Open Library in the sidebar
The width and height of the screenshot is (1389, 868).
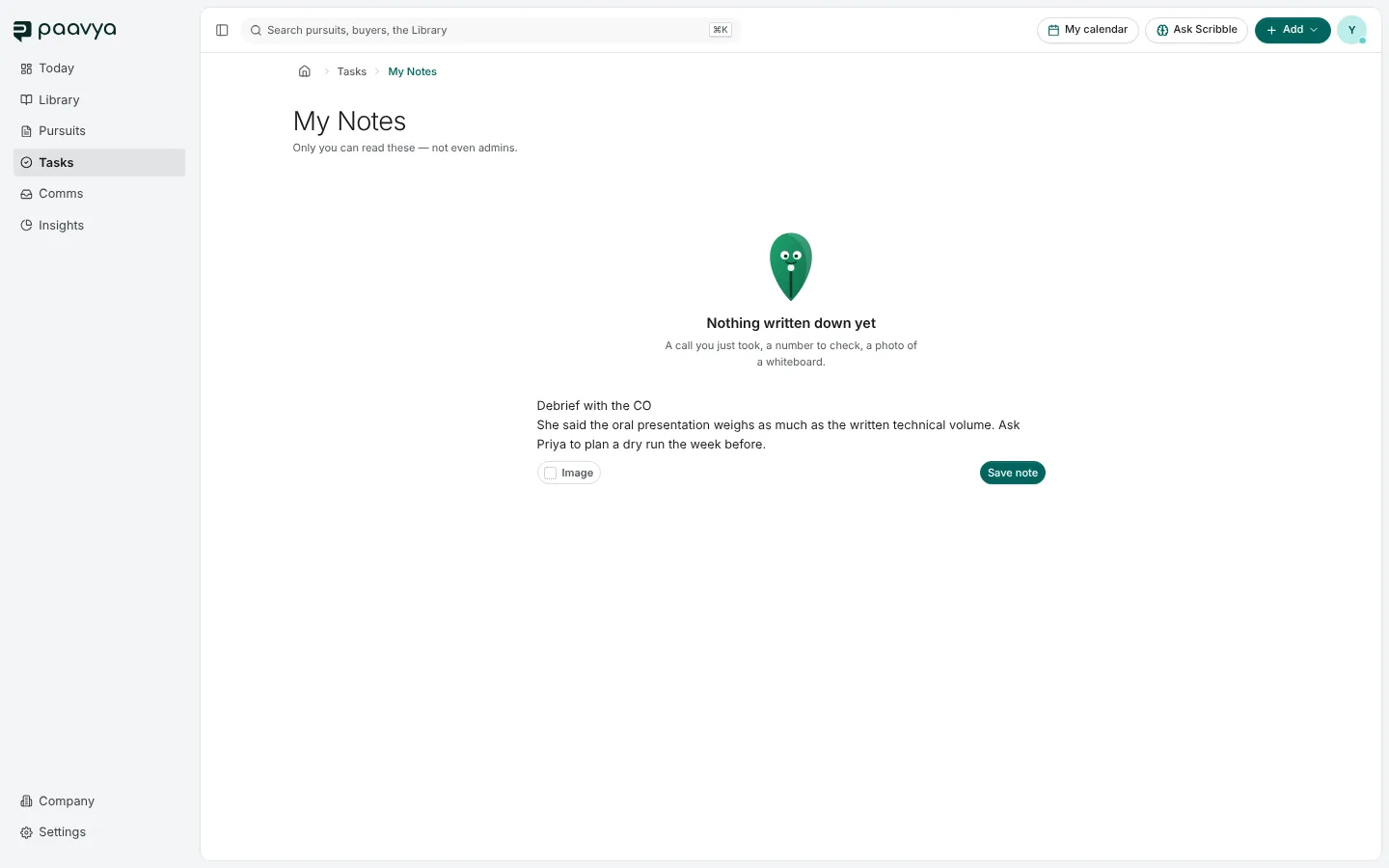[x=99, y=100]
